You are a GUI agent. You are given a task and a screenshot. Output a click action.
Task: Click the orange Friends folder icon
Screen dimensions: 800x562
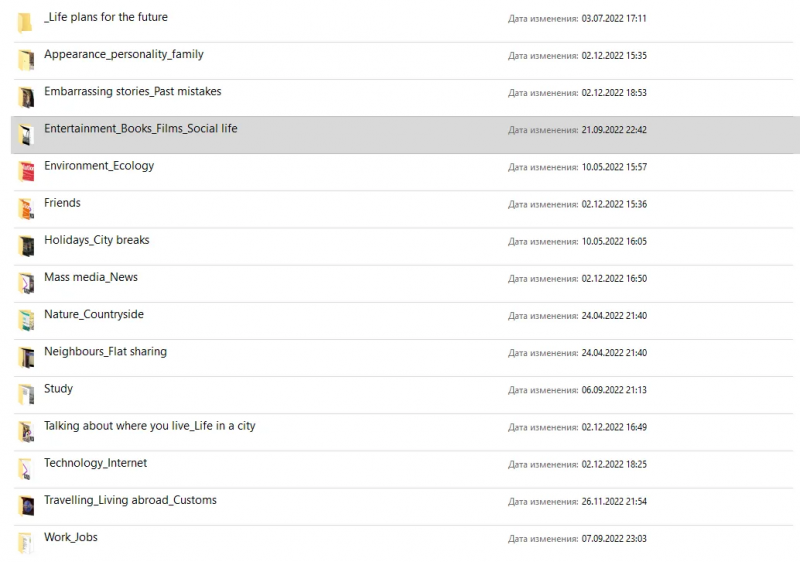coord(26,209)
